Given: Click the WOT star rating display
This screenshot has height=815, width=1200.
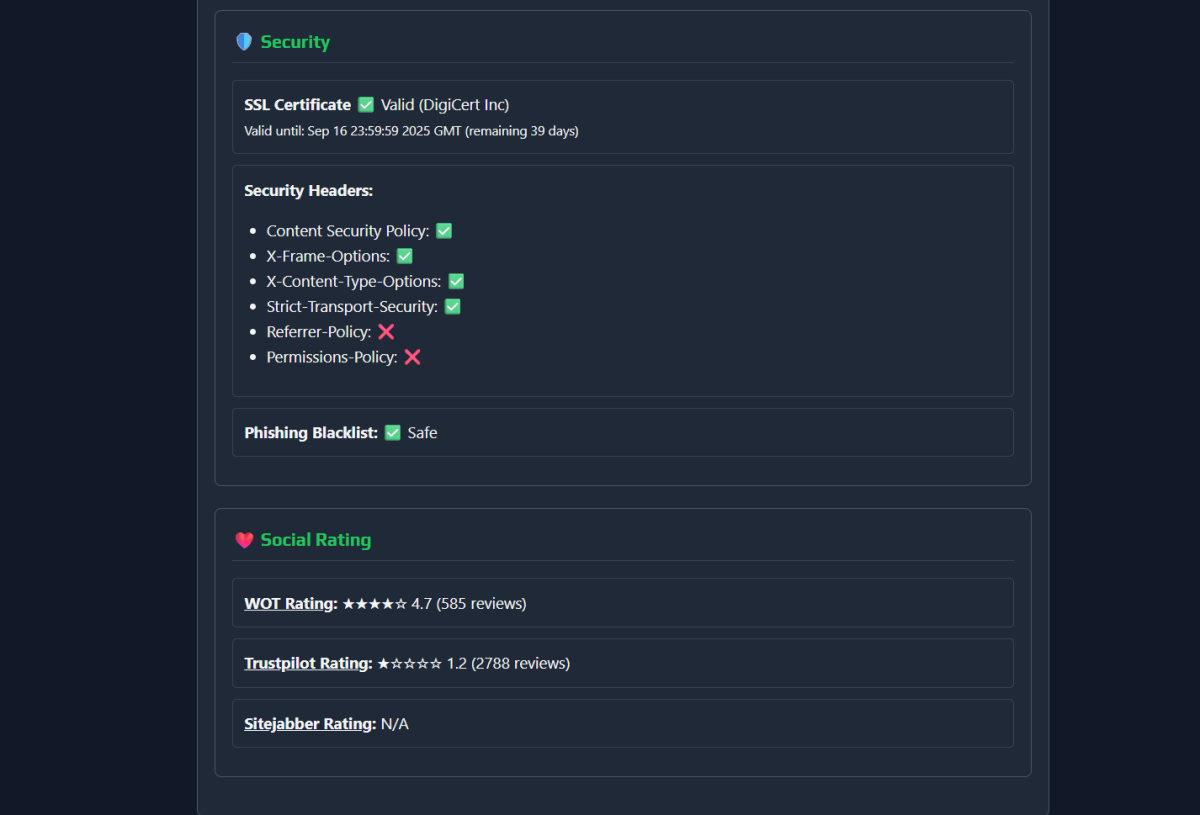Looking at the screenshot, I should pos(375,604).
